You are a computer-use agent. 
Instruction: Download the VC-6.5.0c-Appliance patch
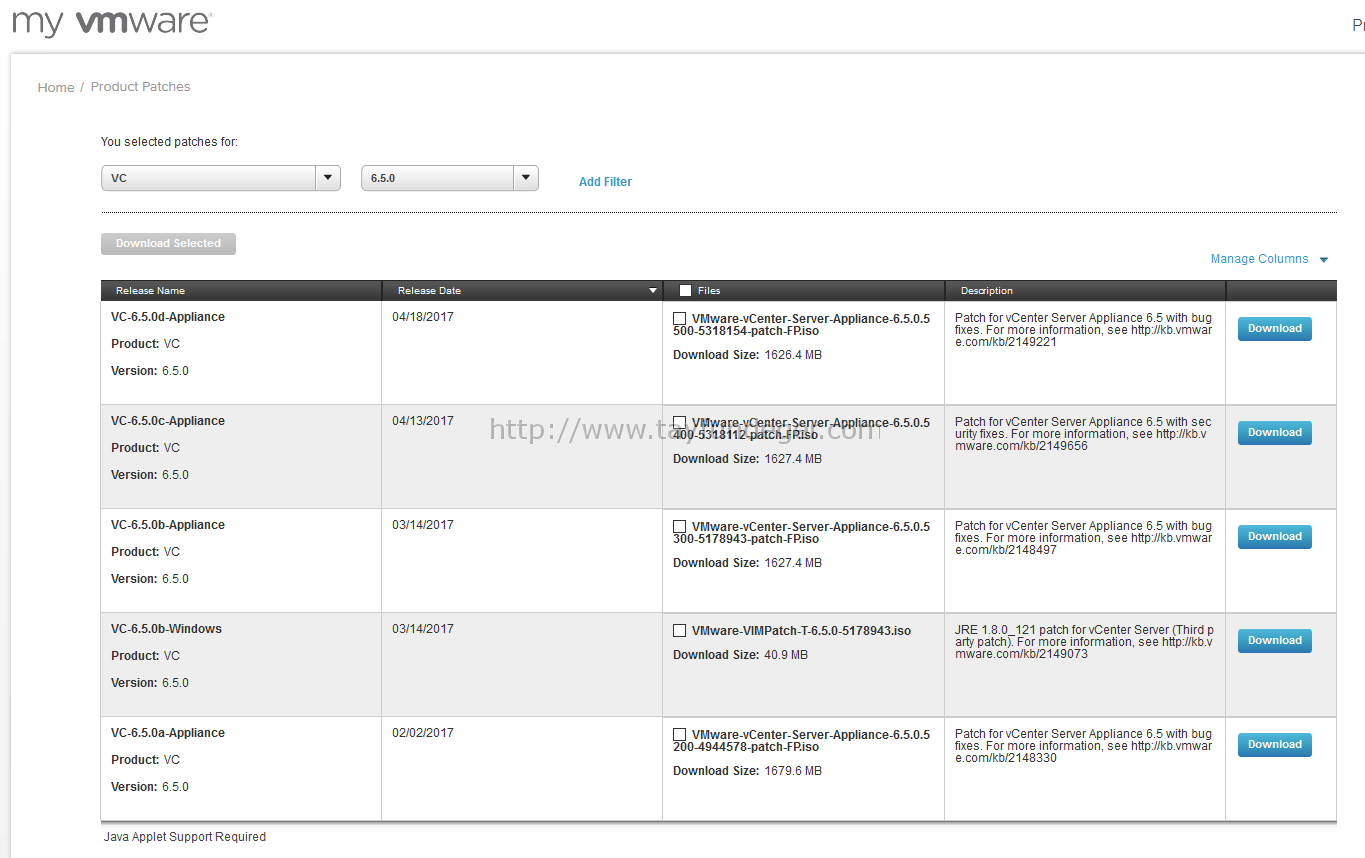(1274, 433)
